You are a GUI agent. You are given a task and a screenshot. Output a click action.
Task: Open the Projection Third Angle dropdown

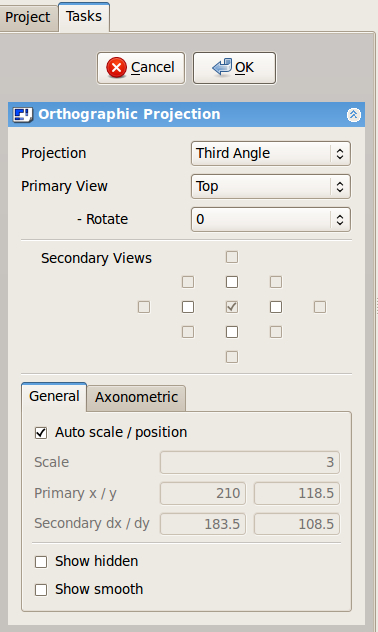point(271,154)
